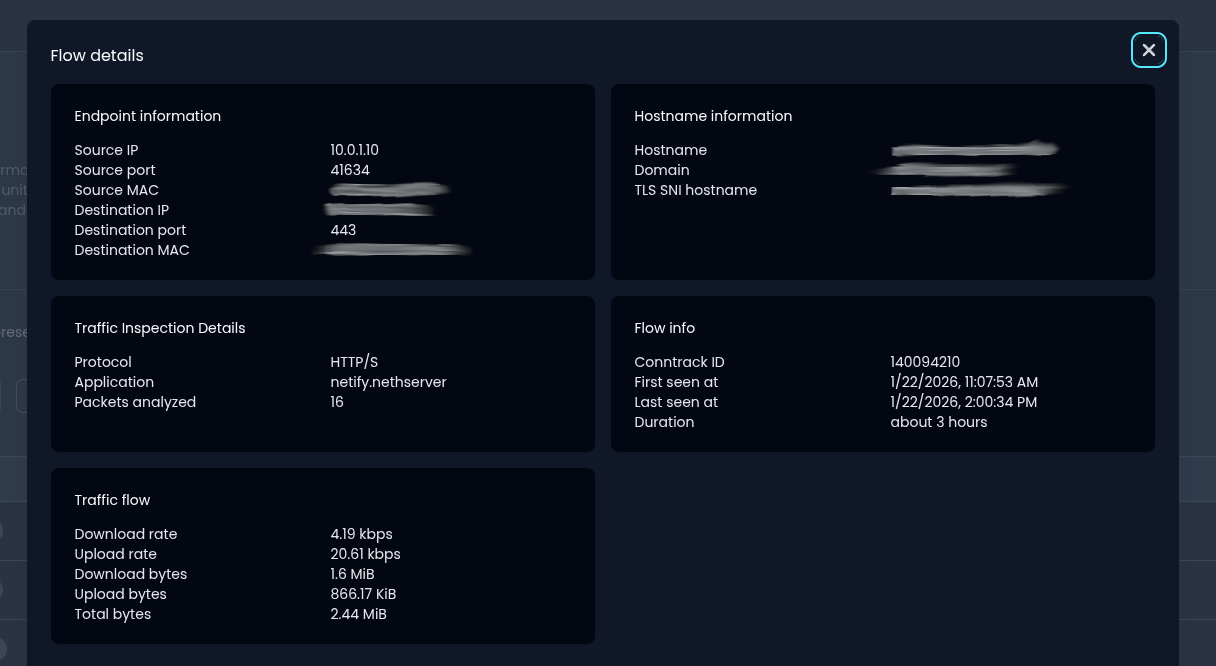Click the Upload rate value 20.61 kbps
1216x666 pixels.
(365, 554)
